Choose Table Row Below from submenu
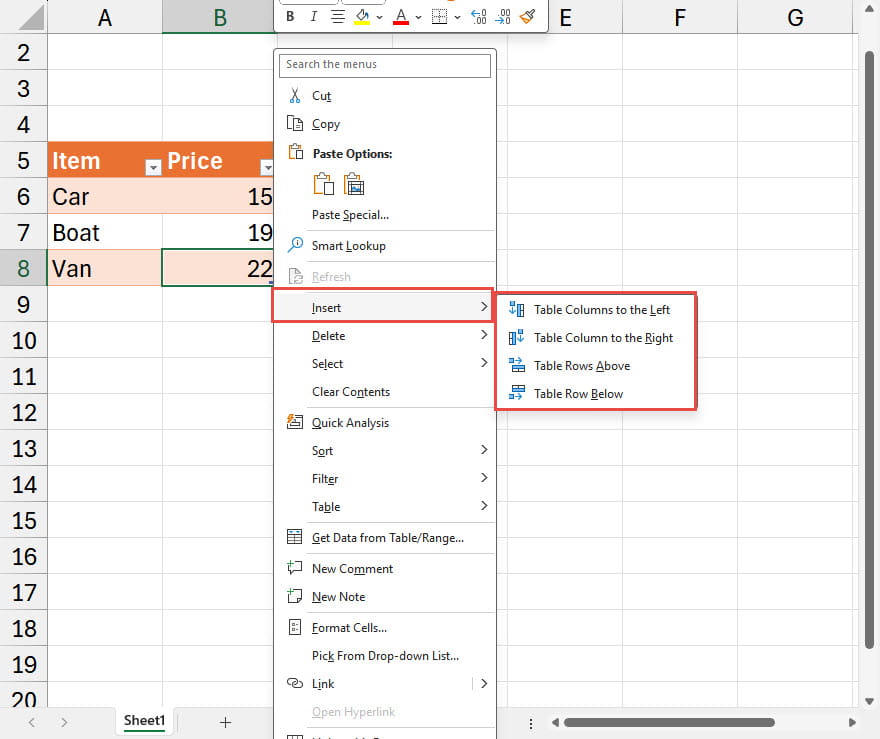This screenshot has width=880, height=739. pyautogui.click(x=578, y=394)
